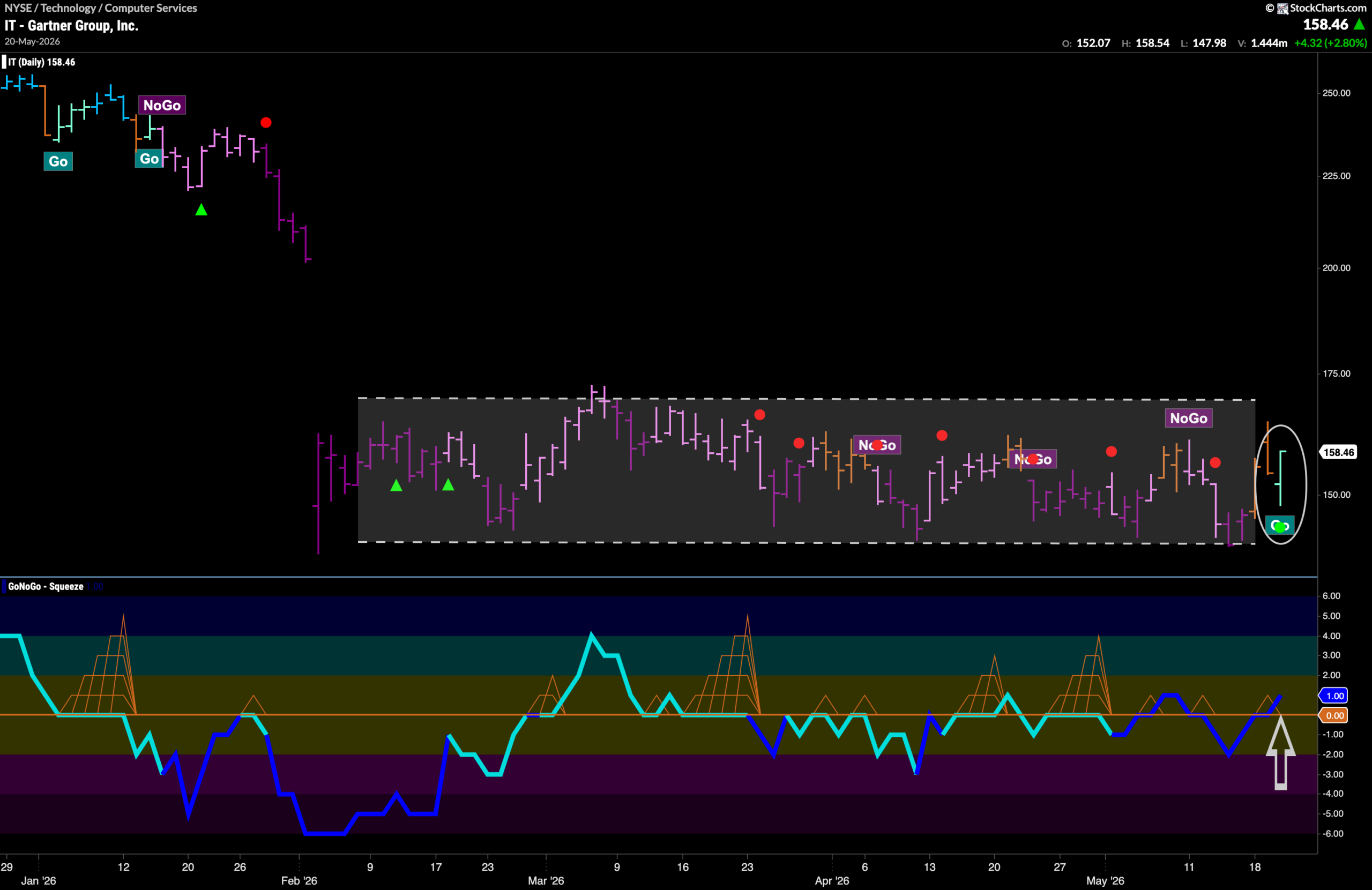Click the open value 152.07

(1093, 43)
